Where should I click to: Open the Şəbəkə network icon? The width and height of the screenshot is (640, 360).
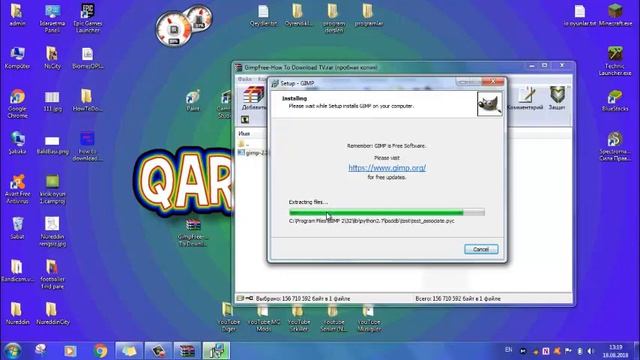tap(17, 142)
